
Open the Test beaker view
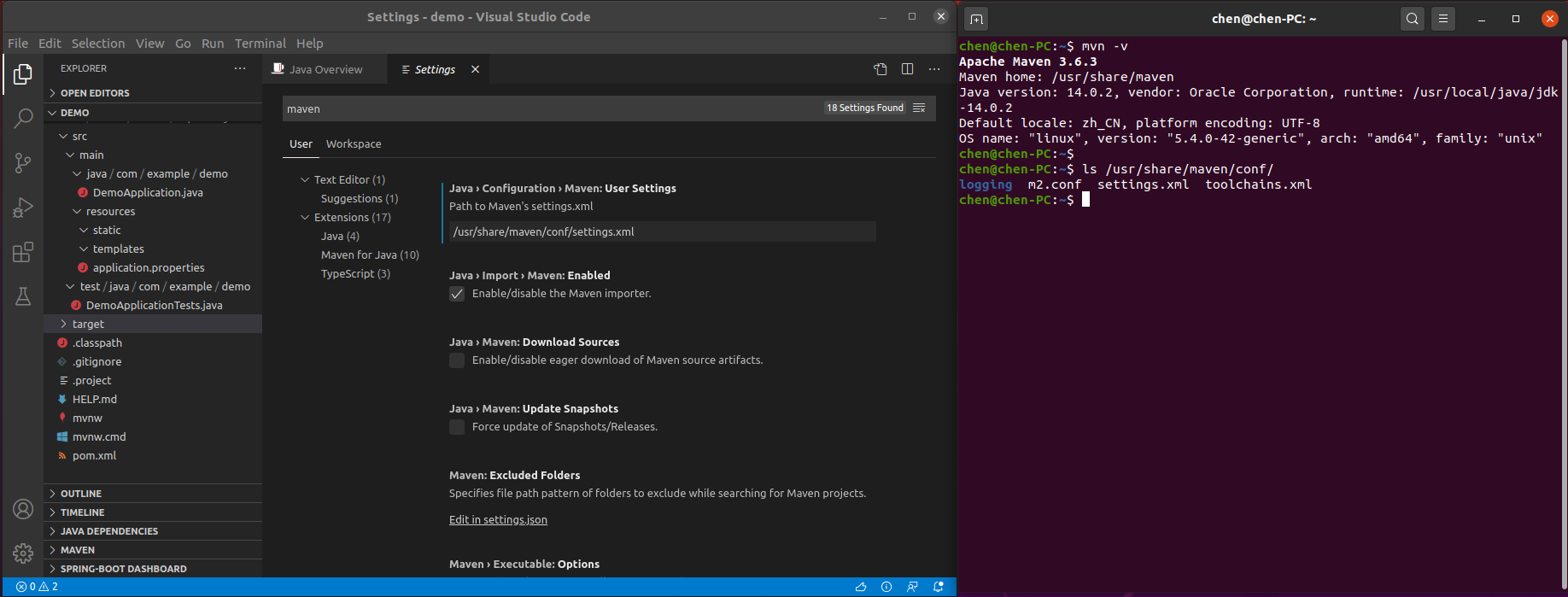(x=23, y=296)
